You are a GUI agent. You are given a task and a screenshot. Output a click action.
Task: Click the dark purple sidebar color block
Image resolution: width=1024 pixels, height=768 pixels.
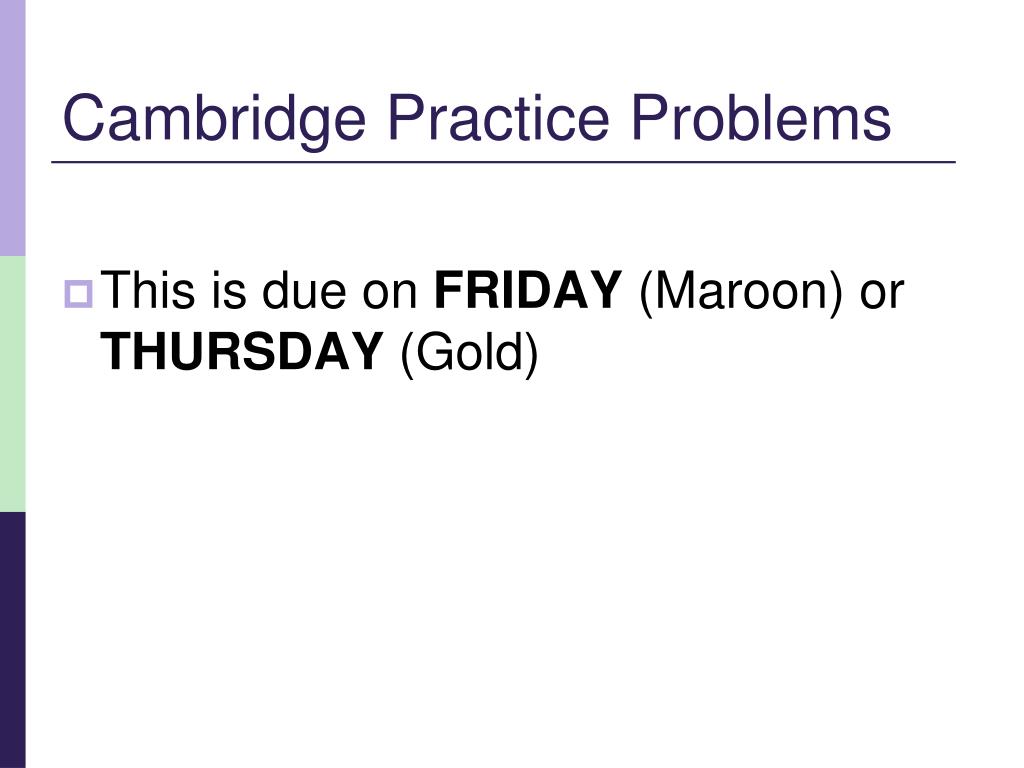(x=12, y=640)
